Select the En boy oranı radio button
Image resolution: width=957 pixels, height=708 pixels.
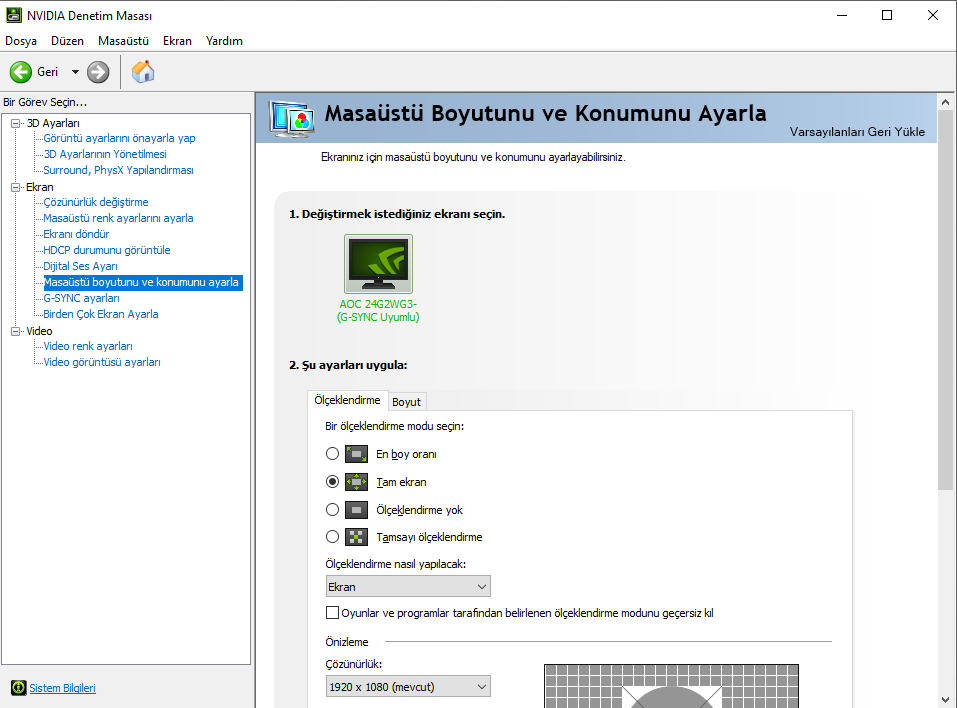coord(333,454)
